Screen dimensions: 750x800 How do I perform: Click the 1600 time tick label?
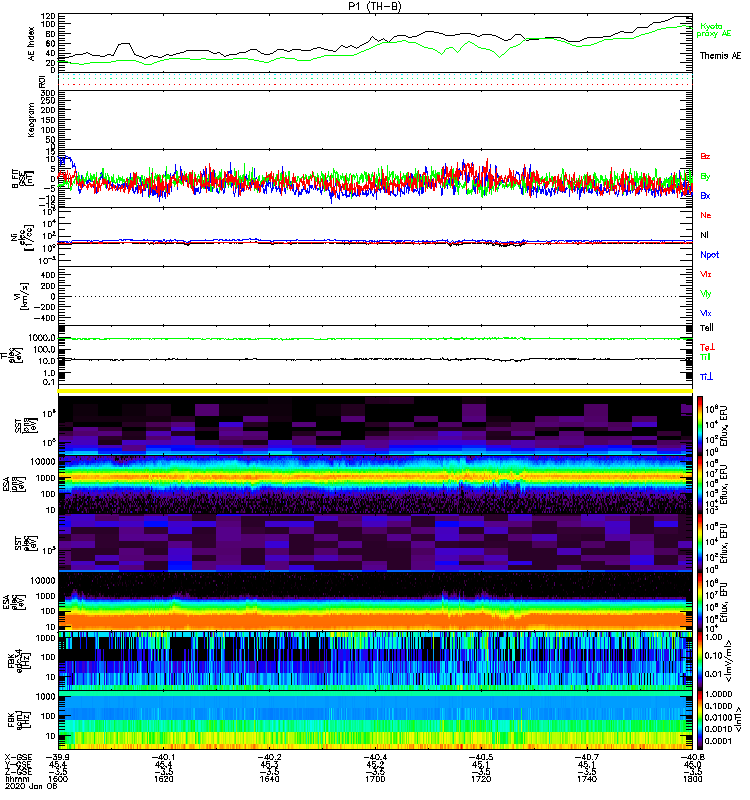58,779
